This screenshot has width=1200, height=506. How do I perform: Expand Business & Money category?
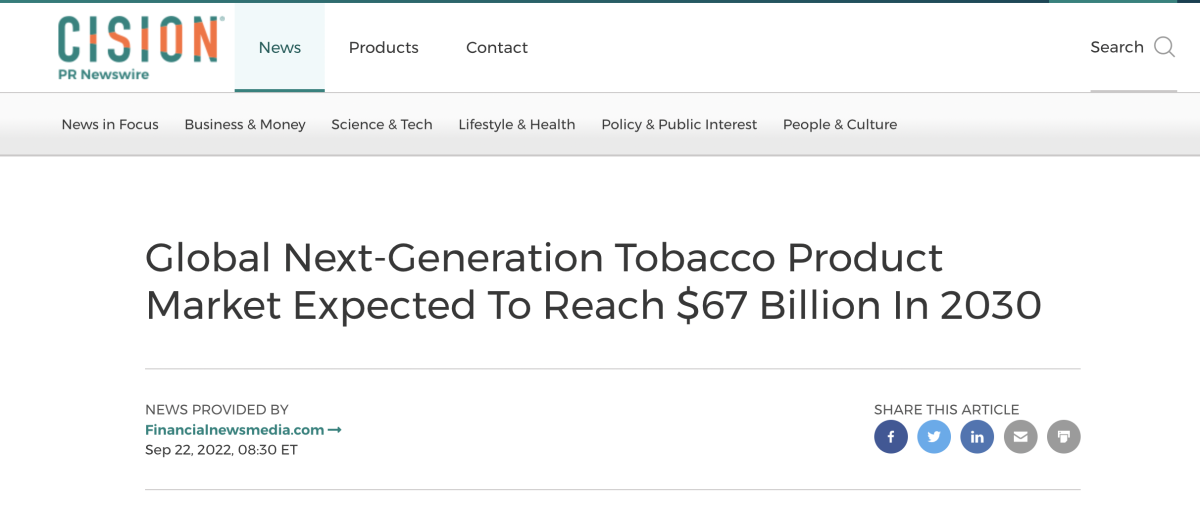[245, 125]
